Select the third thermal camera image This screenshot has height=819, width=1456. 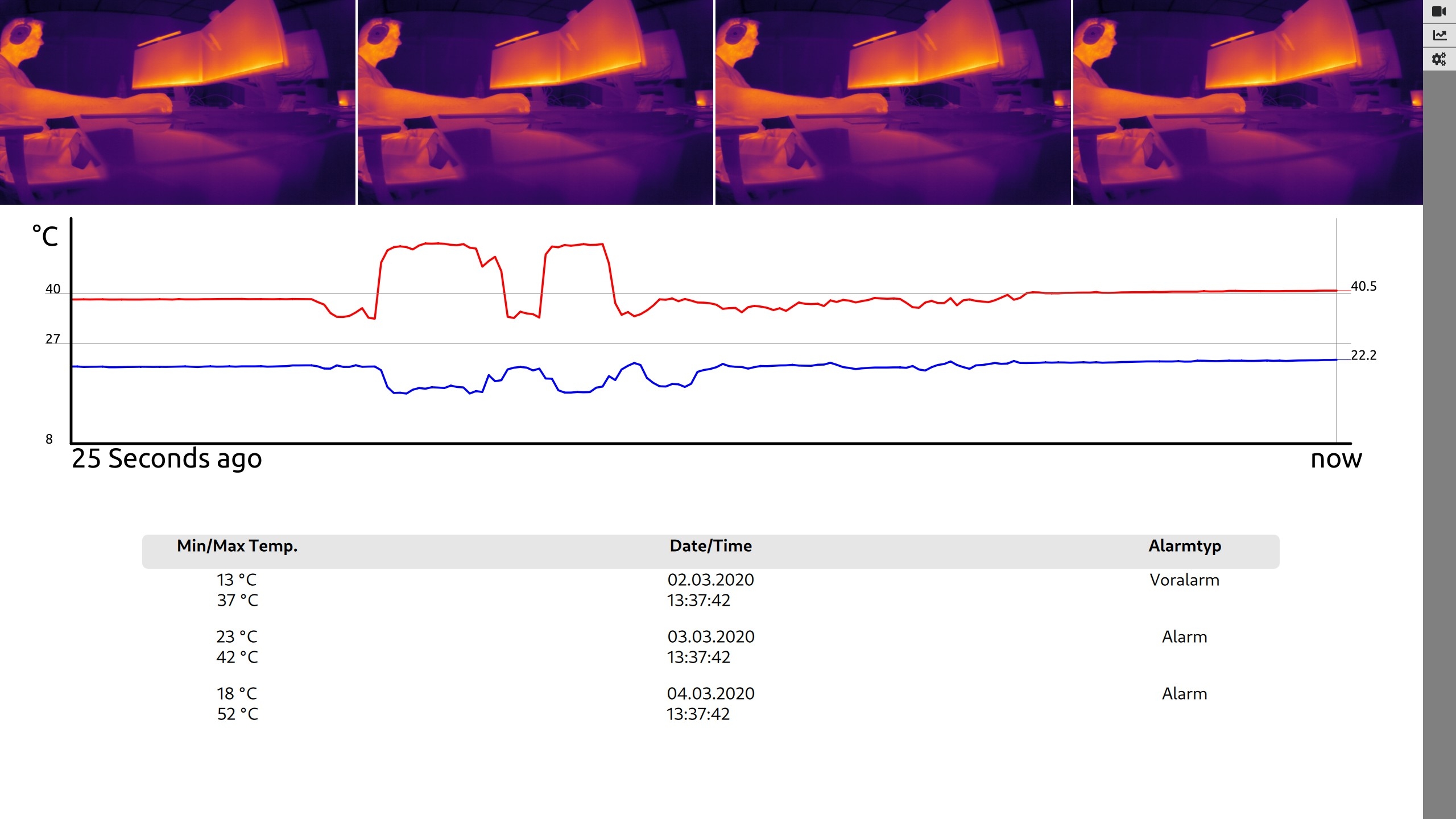[892, 102]
